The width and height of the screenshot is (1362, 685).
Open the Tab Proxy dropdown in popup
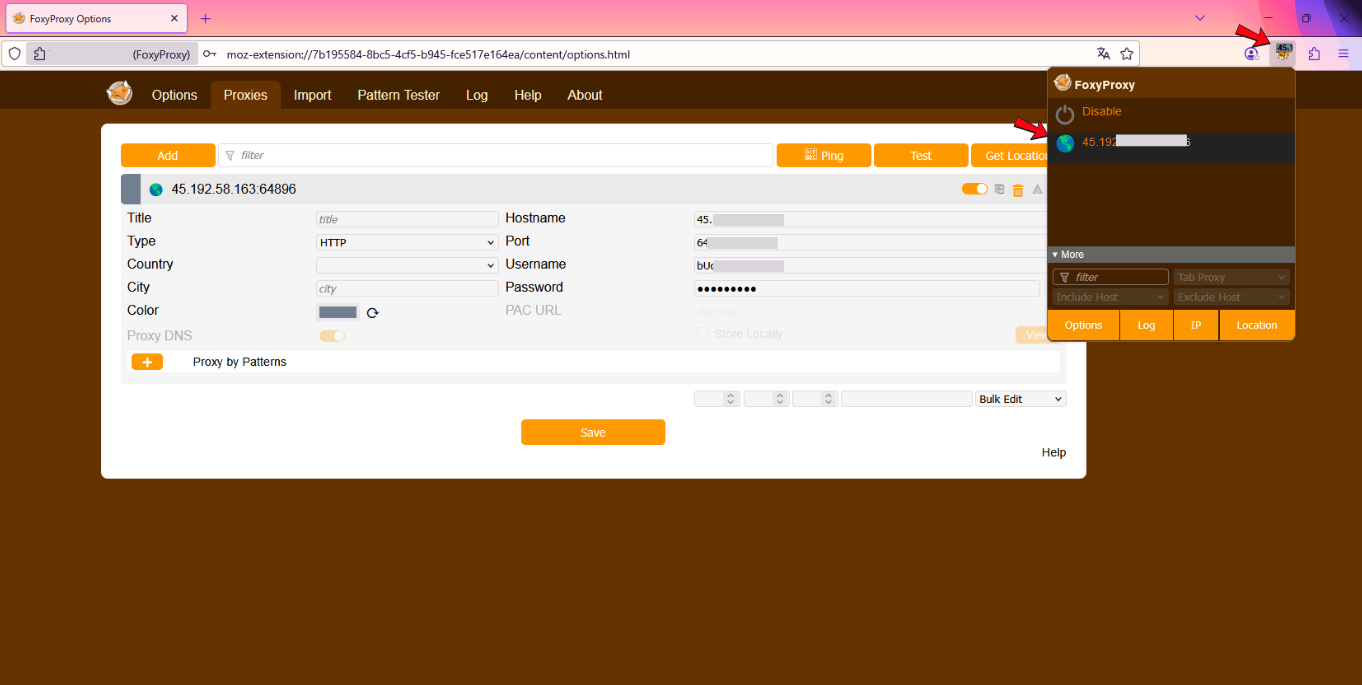tap(1231, 277)
